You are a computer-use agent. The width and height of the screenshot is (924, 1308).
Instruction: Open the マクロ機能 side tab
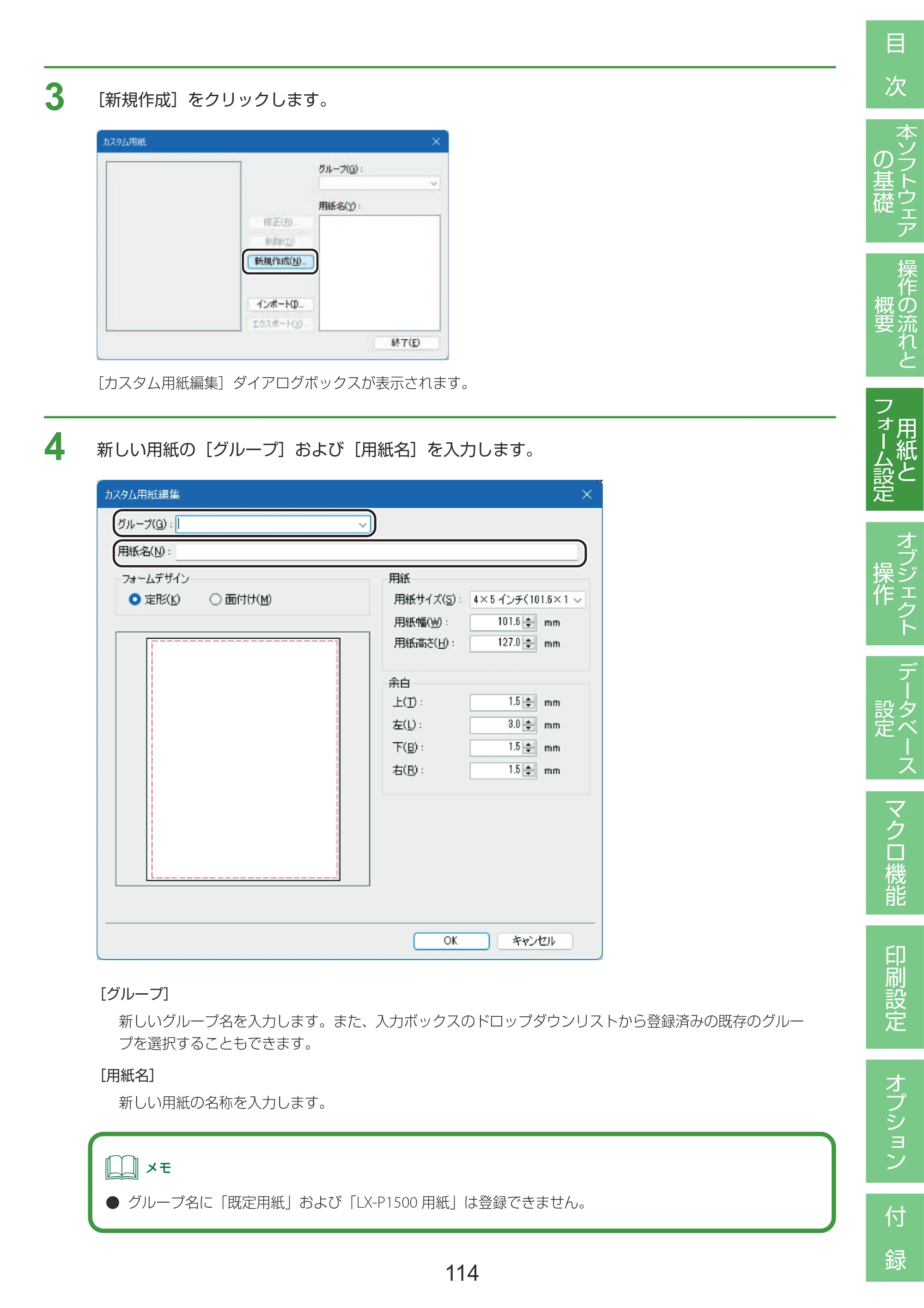click(894, 853)
